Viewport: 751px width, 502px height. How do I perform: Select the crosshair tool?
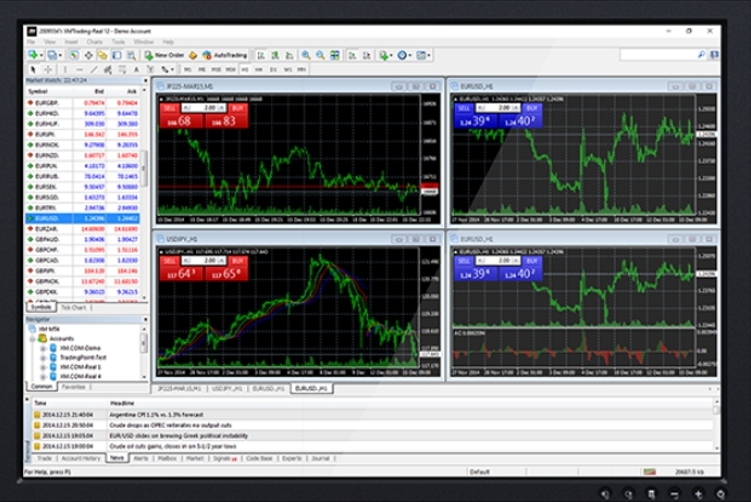(x=48, y=69)
